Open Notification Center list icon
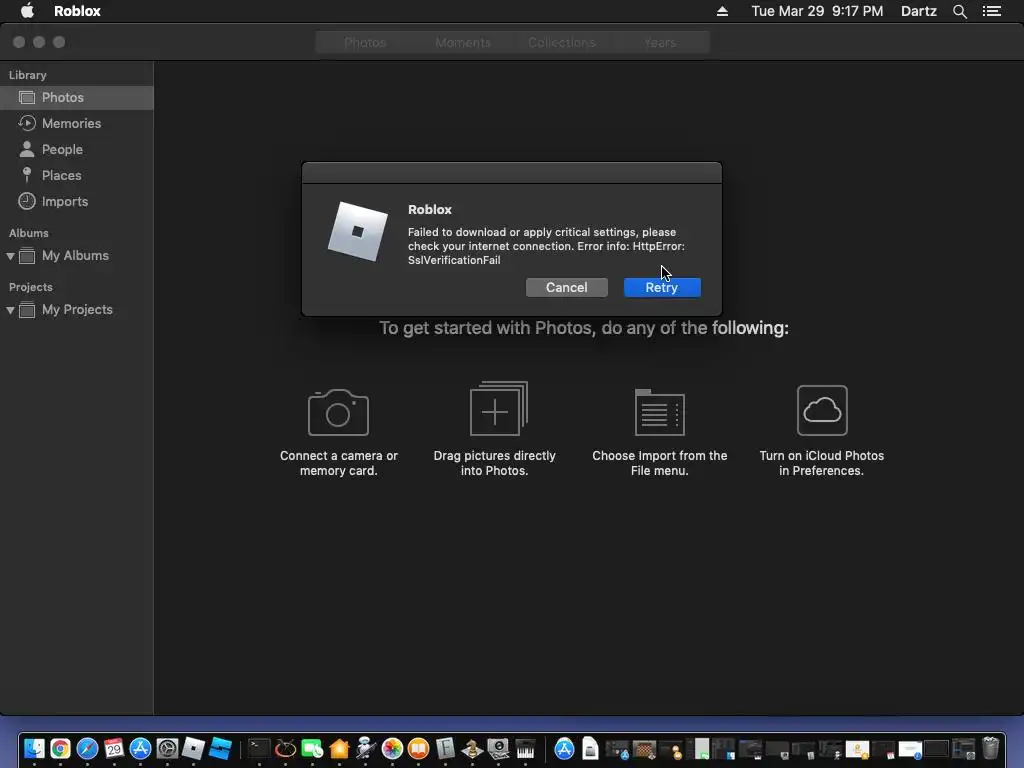 [992, 11]
